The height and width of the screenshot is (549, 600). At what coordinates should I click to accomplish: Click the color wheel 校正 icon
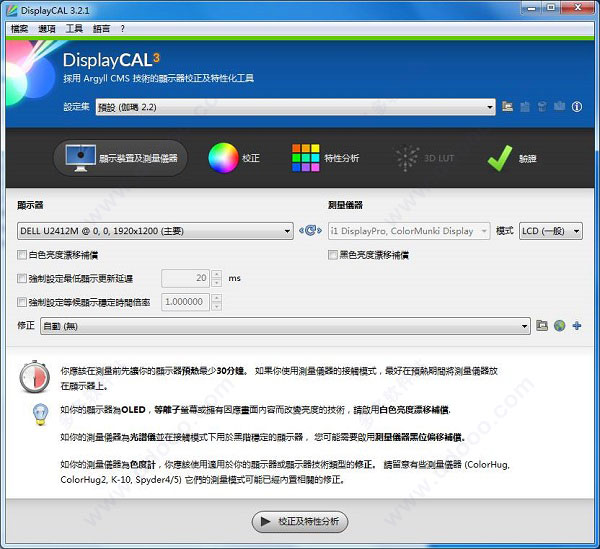tap(223, 158)
